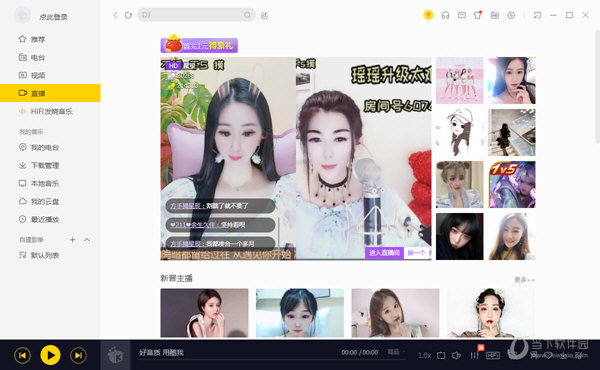Click the song recognition icon beside search
Screen dimensions: 600x370
click(x=264, y=15)
